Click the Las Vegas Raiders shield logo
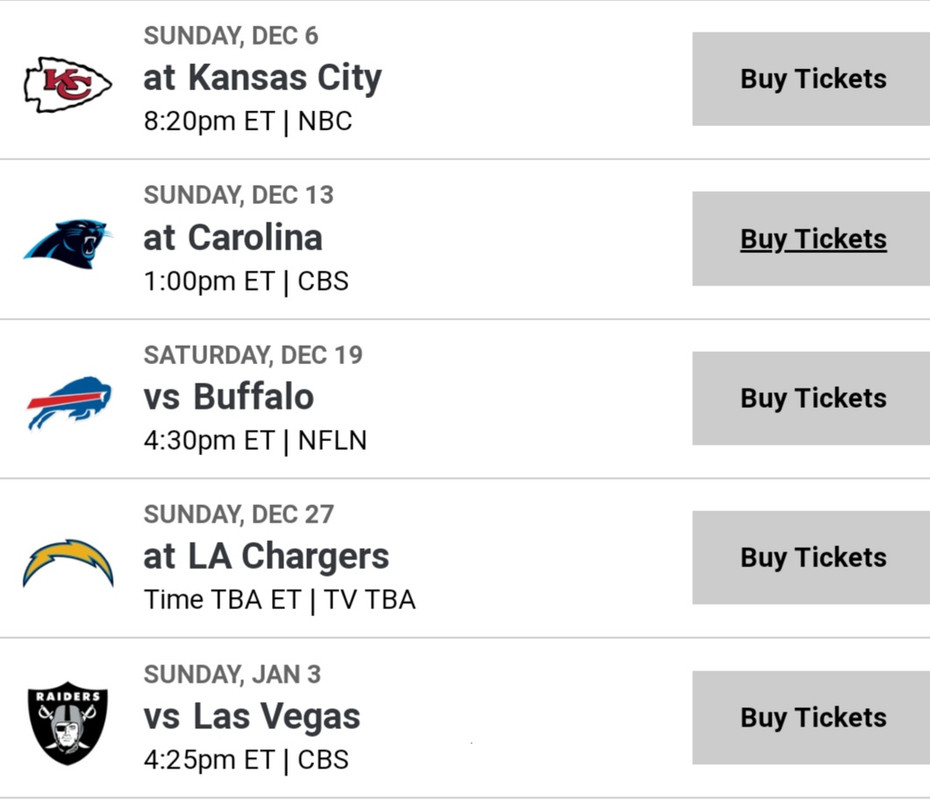Screen dimensions: 930x800 pyautogui.click(x=68, y=723)
